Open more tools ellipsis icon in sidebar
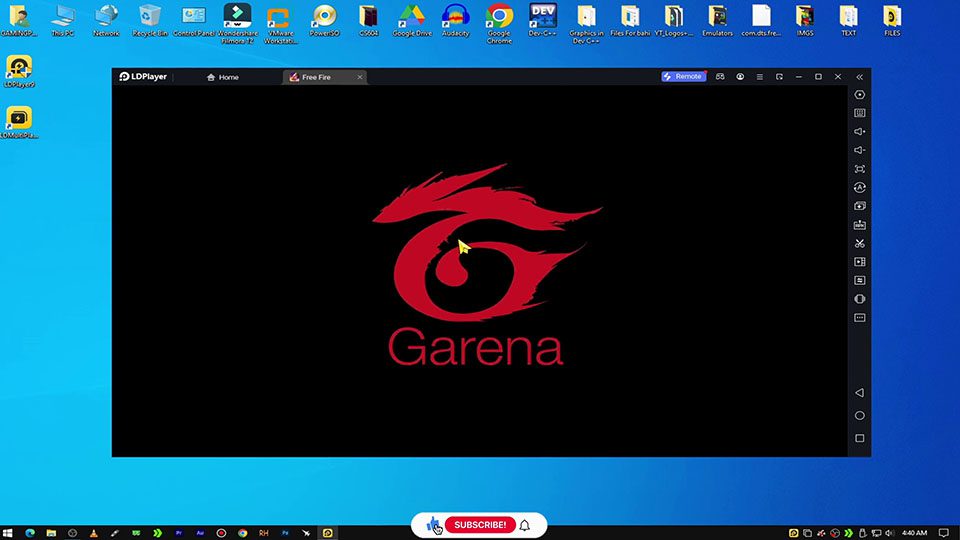This screenshot has width=960, height=540. pyautogui.click(x=860, y=318)
